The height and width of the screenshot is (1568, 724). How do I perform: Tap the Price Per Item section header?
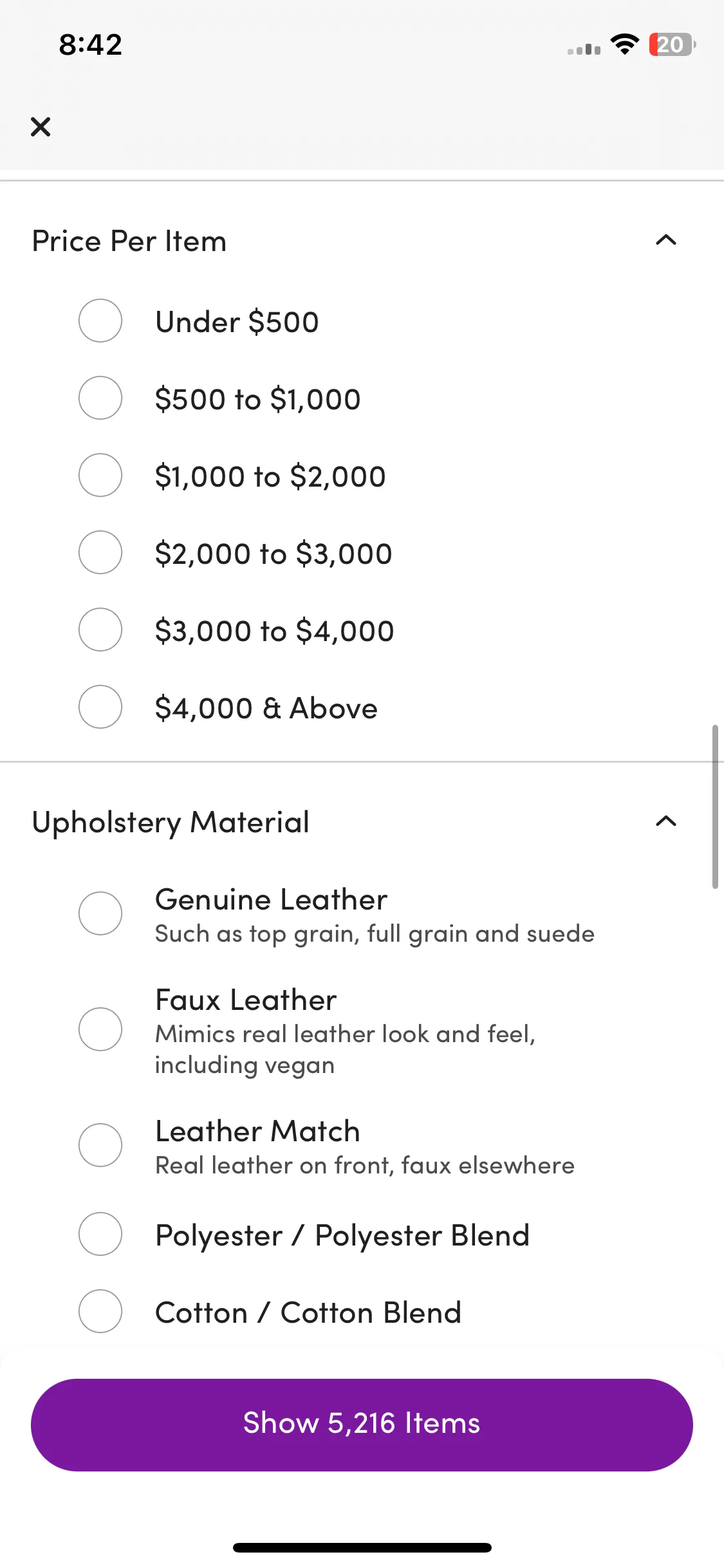[x=129, y=241]
